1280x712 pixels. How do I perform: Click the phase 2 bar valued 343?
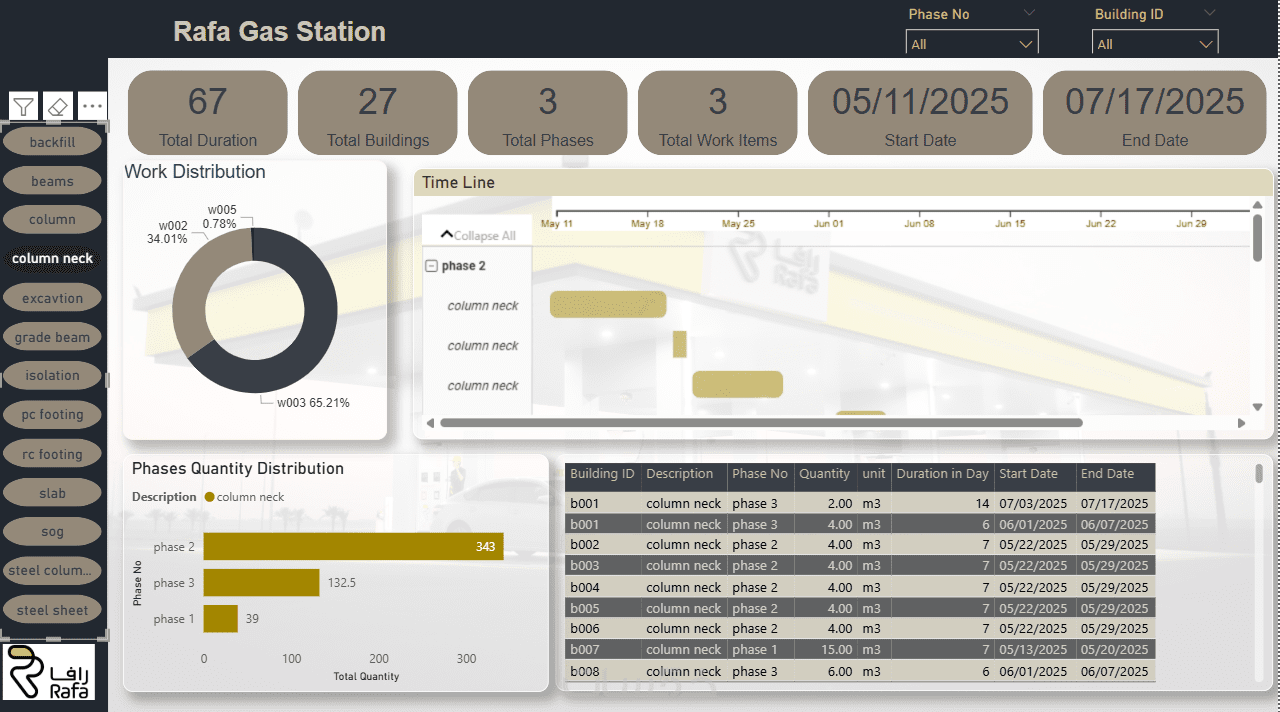pos(353,547)
